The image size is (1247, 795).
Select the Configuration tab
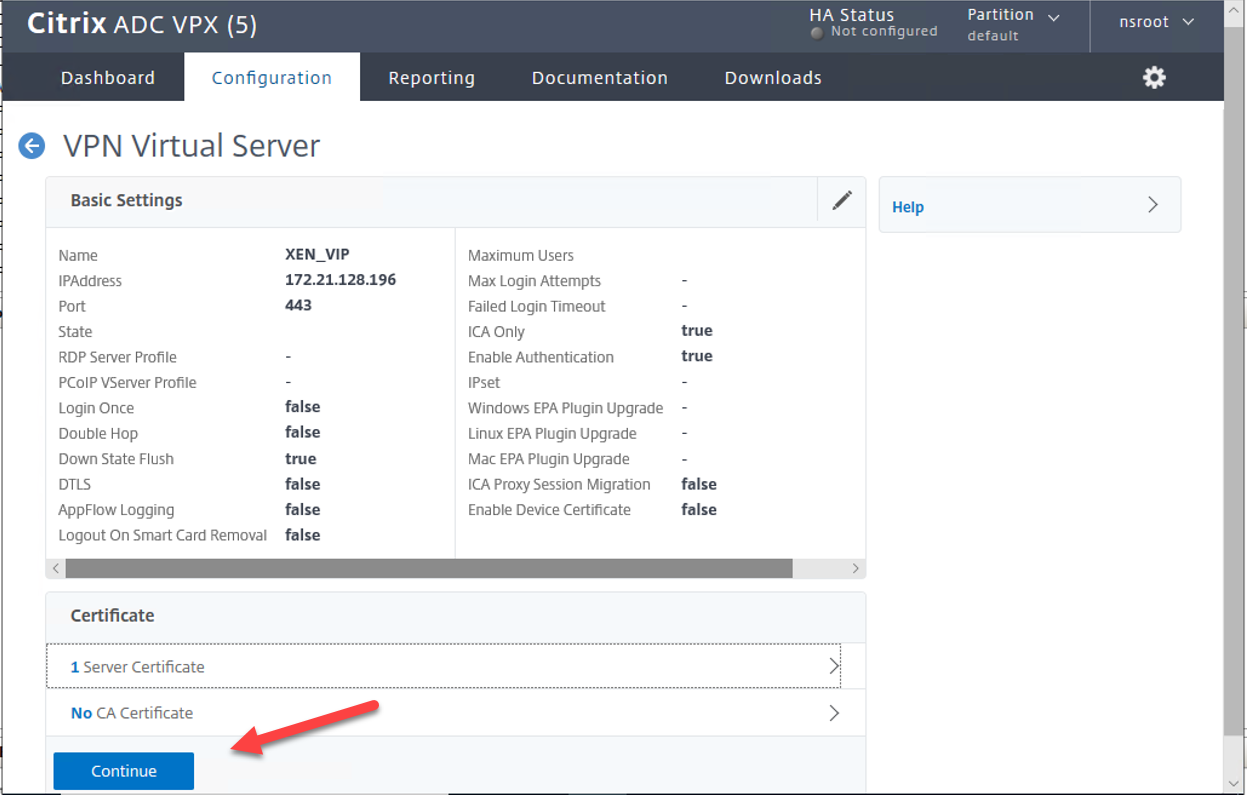[272, 78]
